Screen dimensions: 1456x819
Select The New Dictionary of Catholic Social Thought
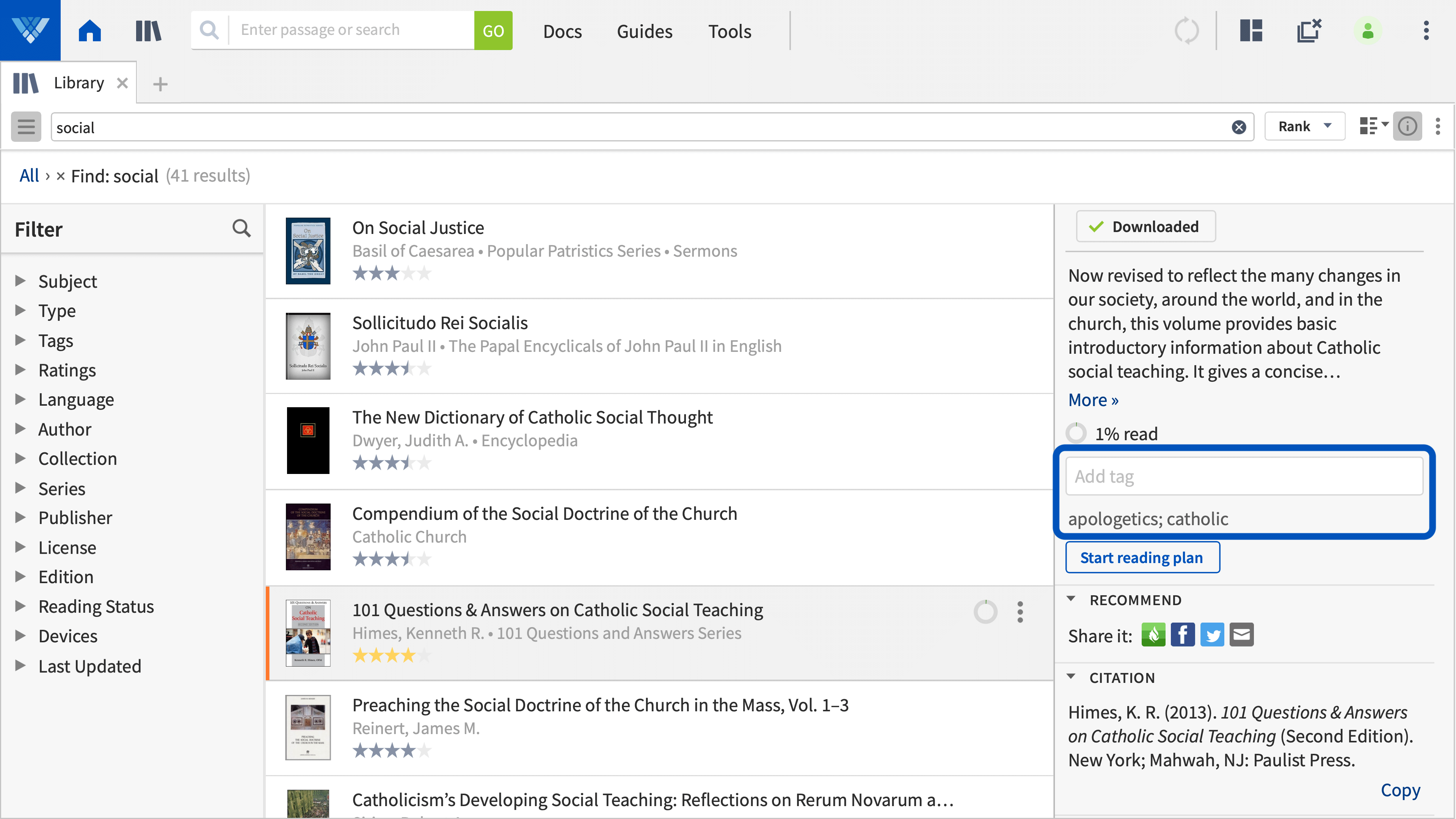pyautogui.click(x=532, y=418)
